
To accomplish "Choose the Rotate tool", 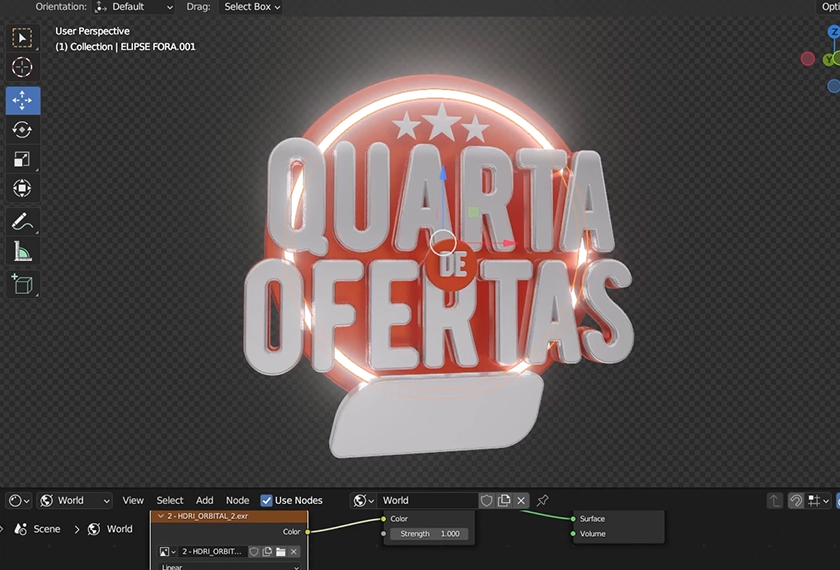I will [x=22, y=130].
